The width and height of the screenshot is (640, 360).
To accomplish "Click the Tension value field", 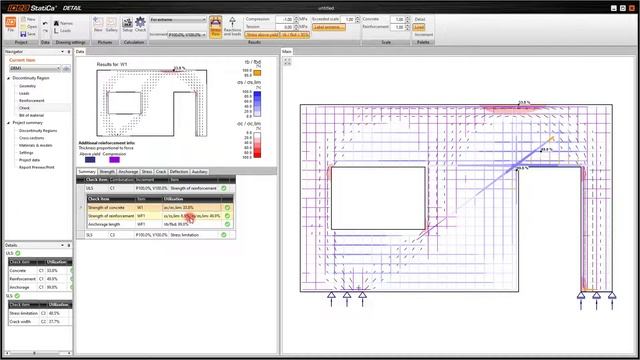I will click(x=284, y=27).
